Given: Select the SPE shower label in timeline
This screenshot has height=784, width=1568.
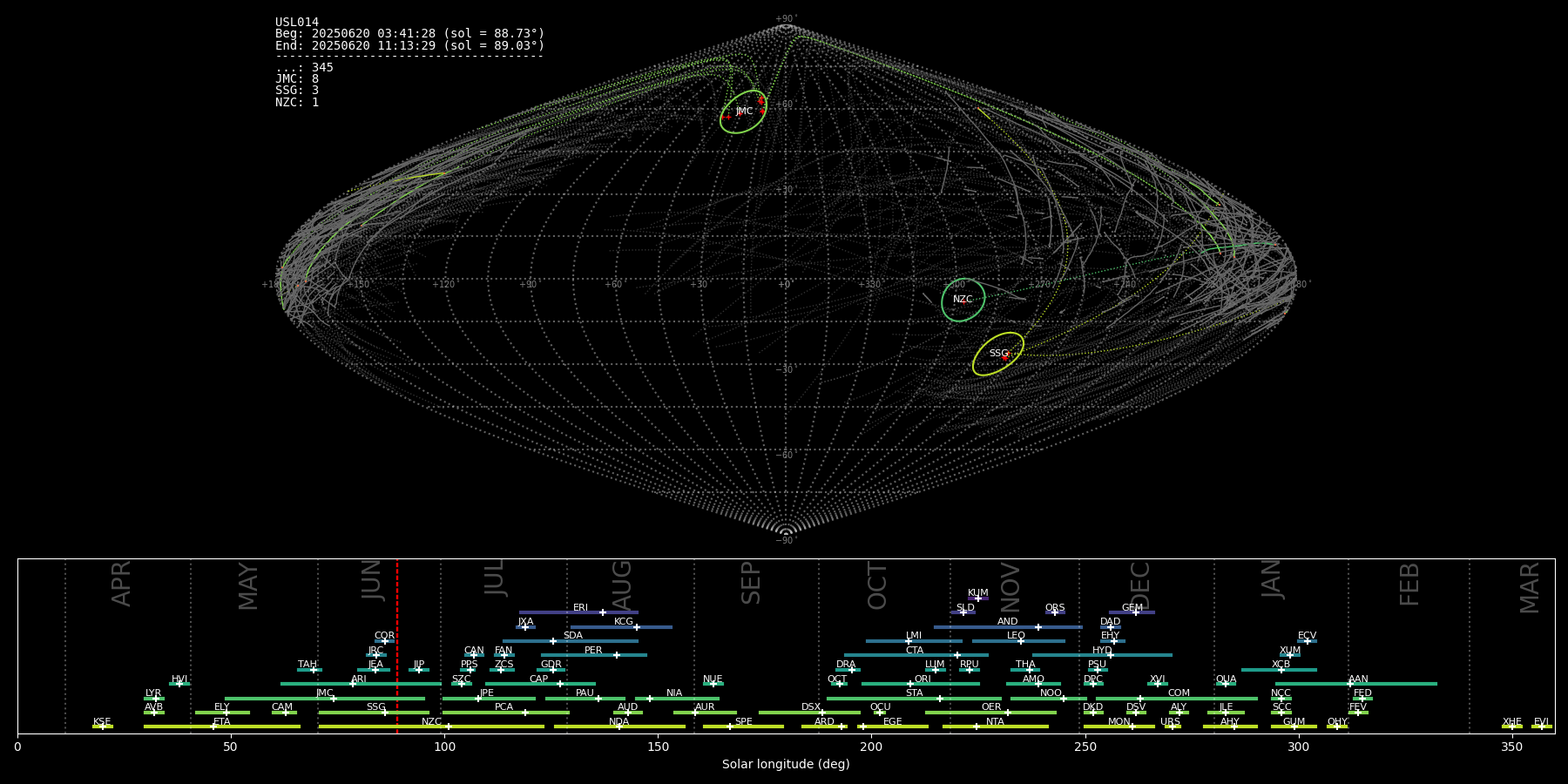Looking at the screenshot, I should 743,722.
